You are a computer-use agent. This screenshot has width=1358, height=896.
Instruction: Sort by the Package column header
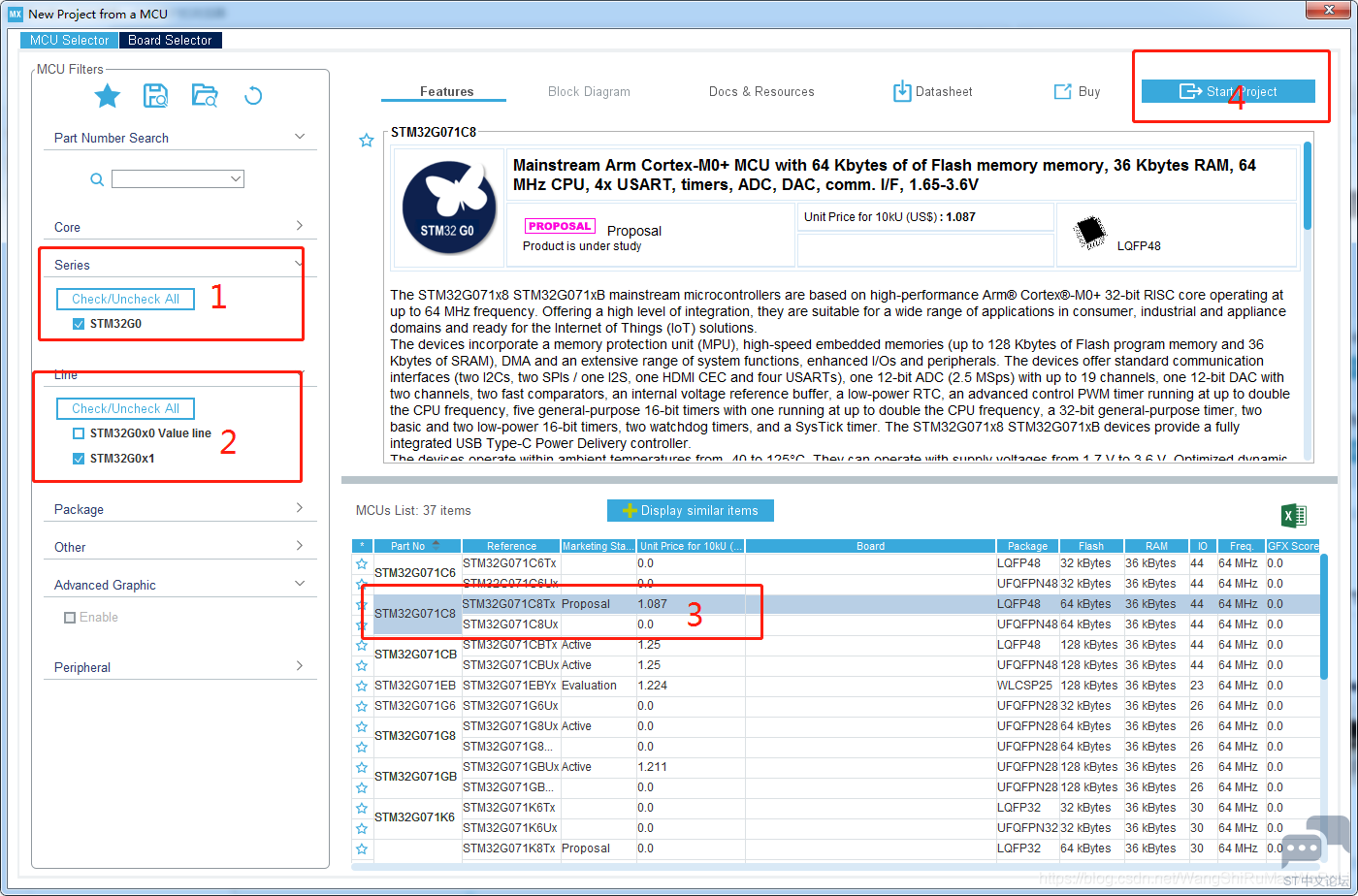1027,546
